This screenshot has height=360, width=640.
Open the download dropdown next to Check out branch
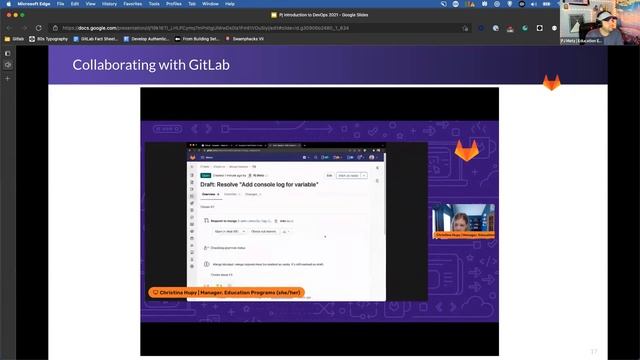coord(286,231)
